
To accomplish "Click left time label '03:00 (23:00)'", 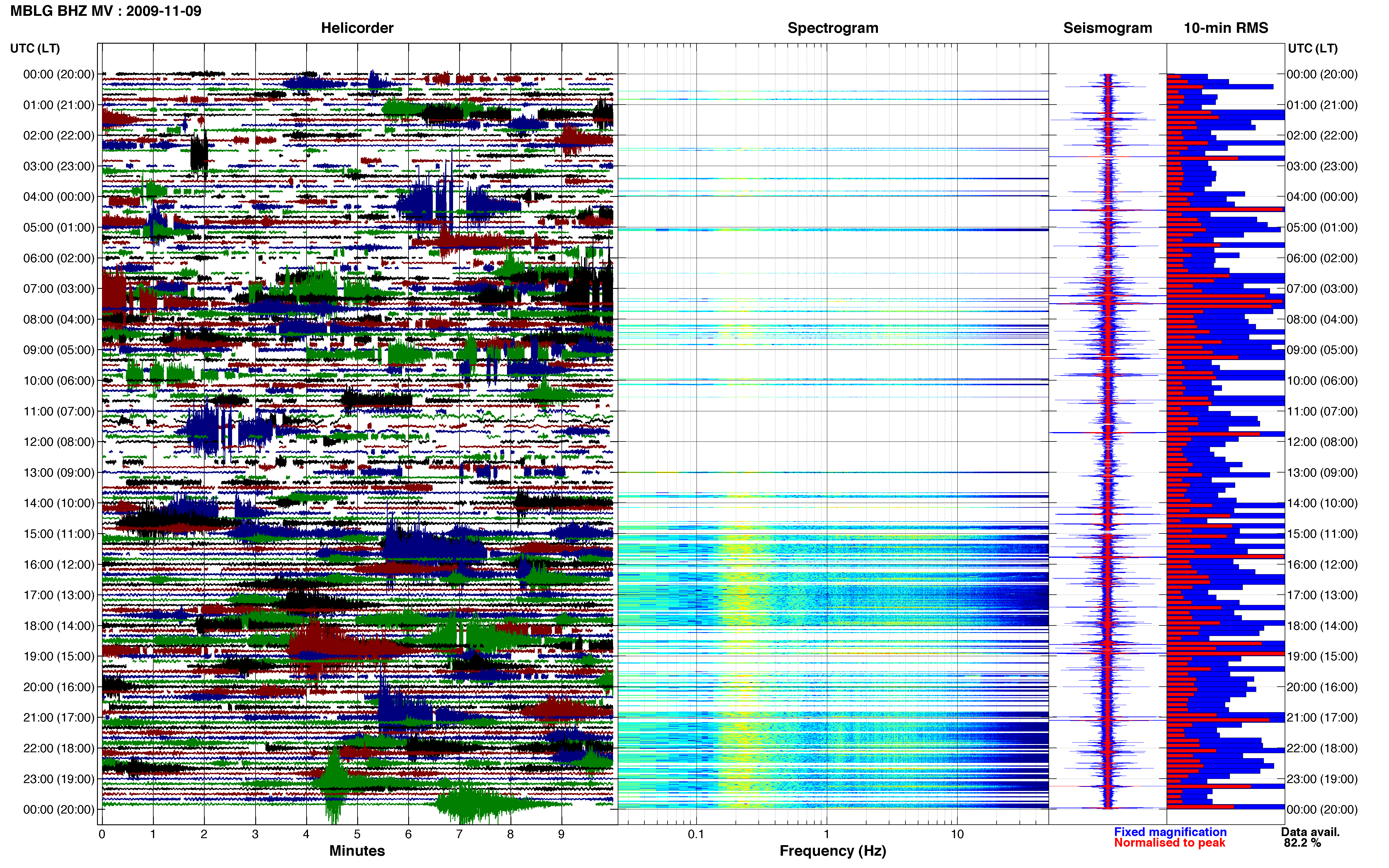I will point(59,166).
